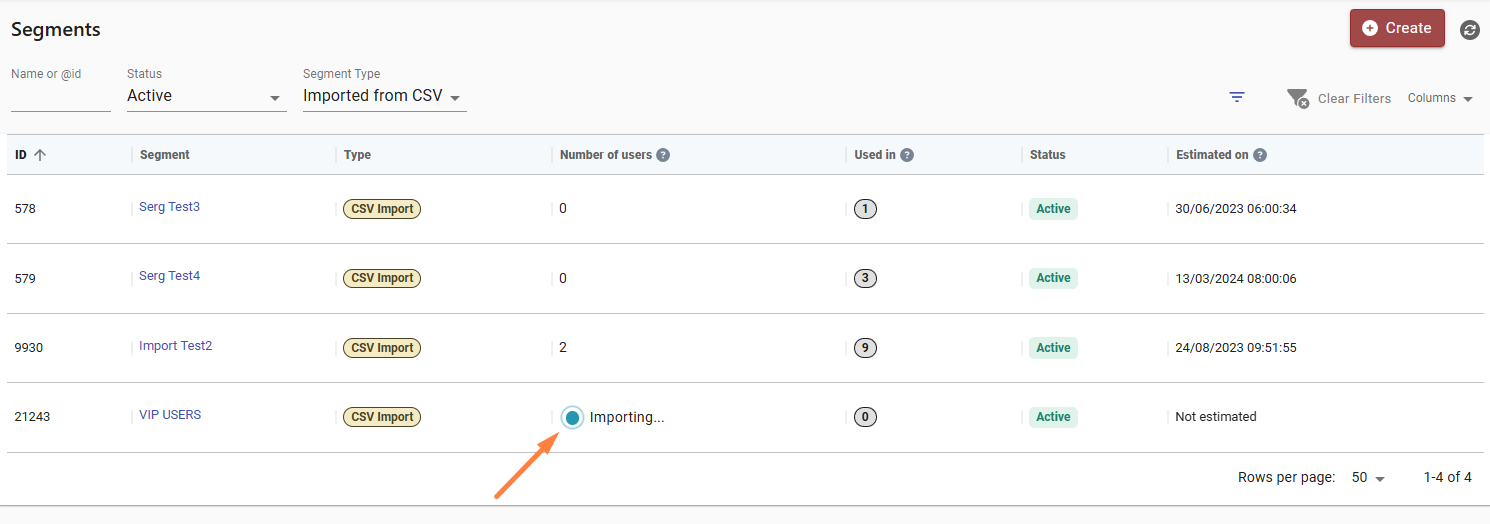Open the VIP USERS segment link
1490x524 pixels.
170,415
